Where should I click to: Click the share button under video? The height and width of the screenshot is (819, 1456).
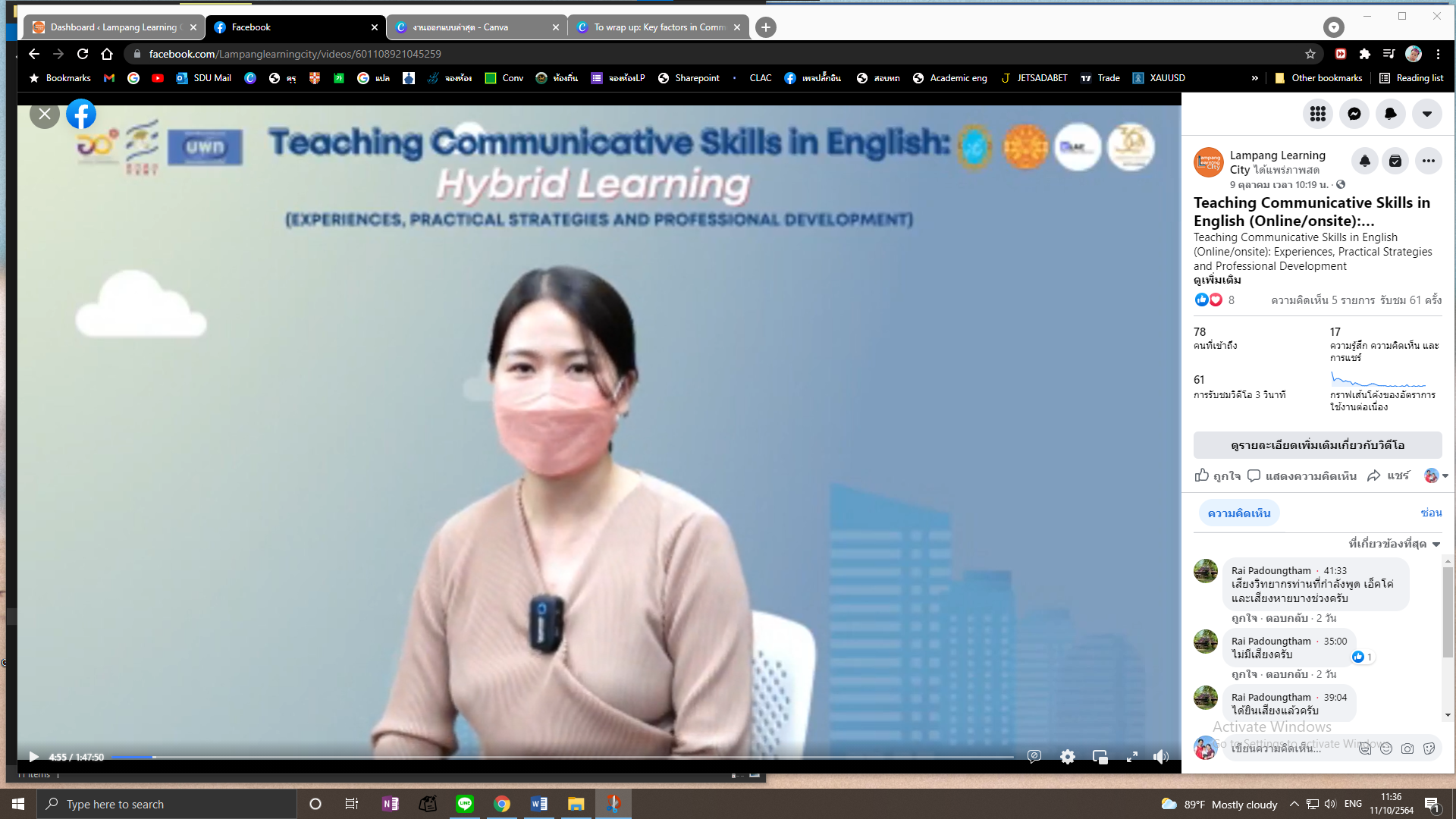[1389, 475]
